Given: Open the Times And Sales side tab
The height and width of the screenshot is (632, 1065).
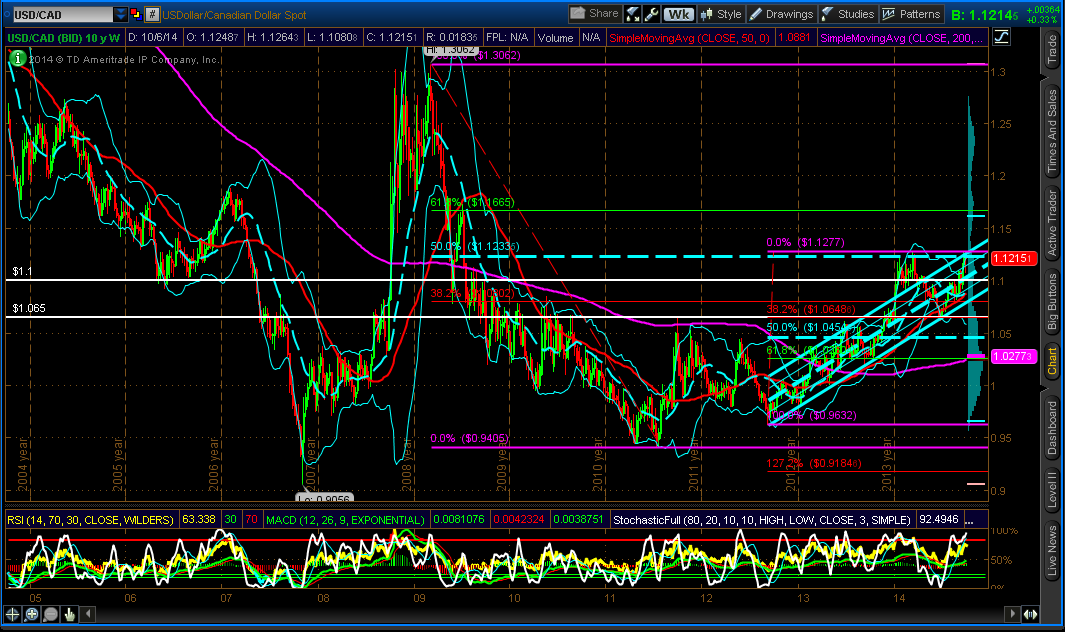Looking at the screenshot, I should [1052, 131].
